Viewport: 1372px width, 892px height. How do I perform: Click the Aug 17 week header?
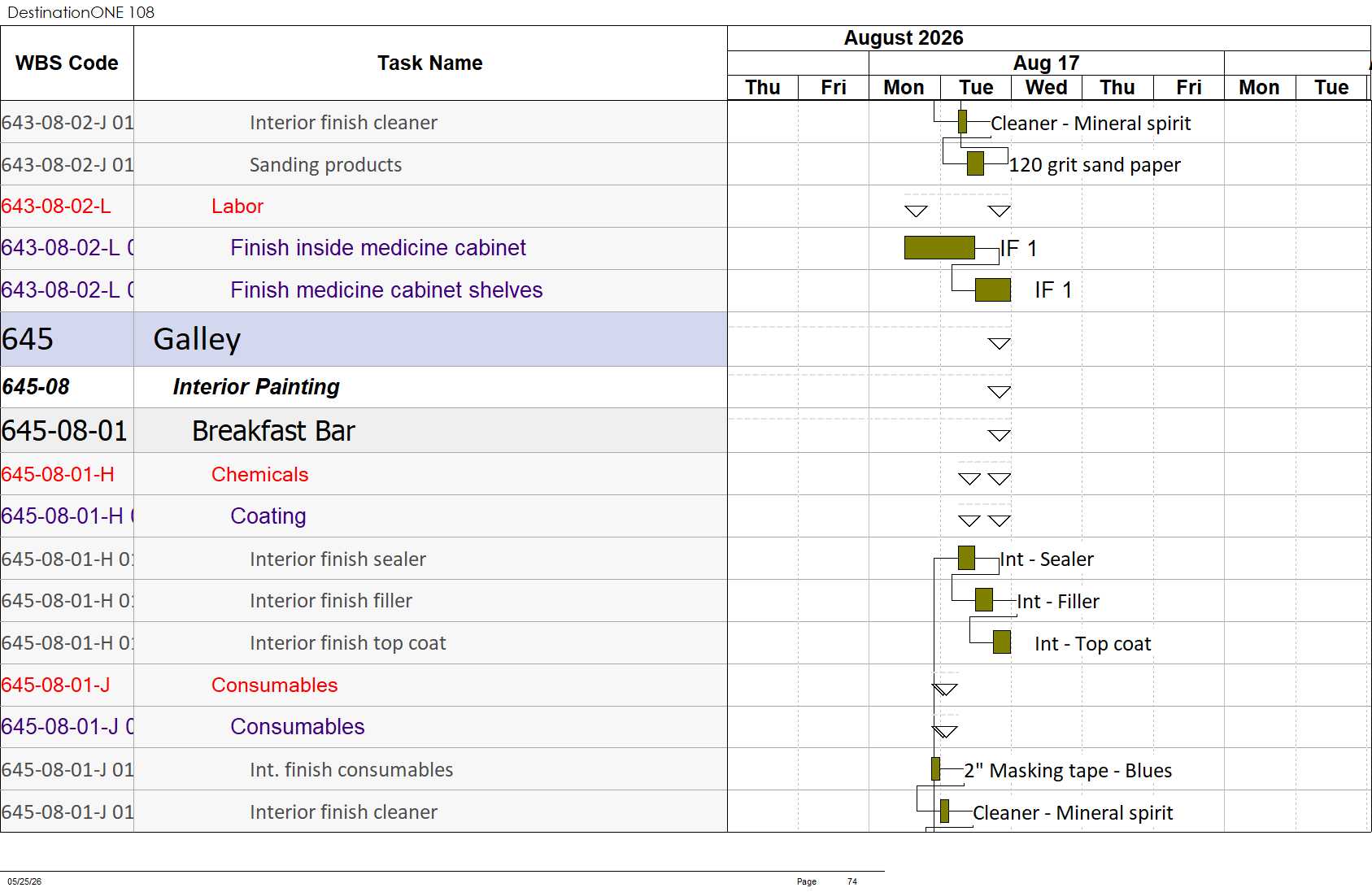point(1046,63)
